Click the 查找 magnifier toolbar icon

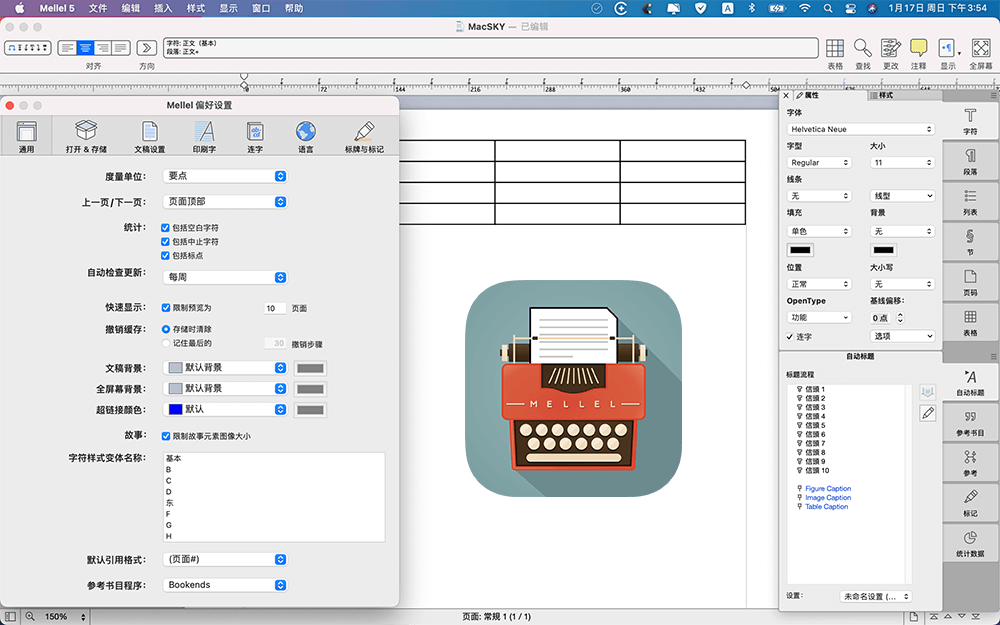pyautogui.click(x=863, y=48)
